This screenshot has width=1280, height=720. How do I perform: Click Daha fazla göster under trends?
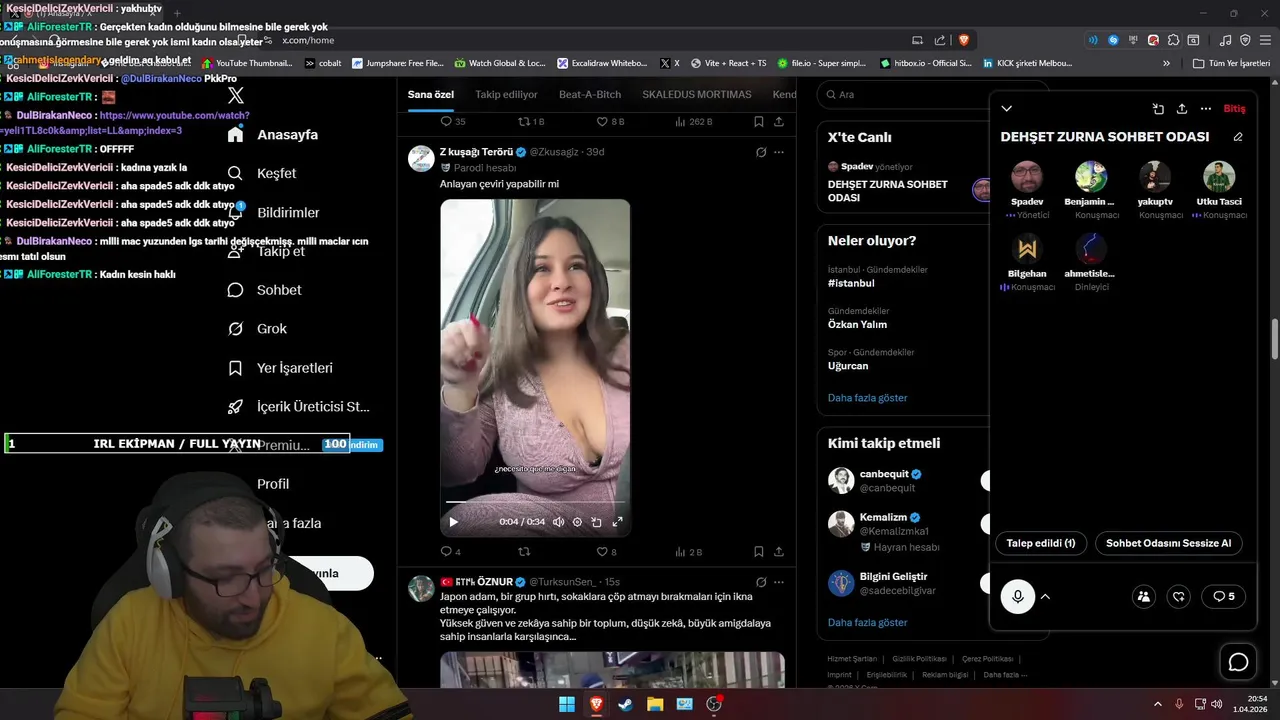867,398
